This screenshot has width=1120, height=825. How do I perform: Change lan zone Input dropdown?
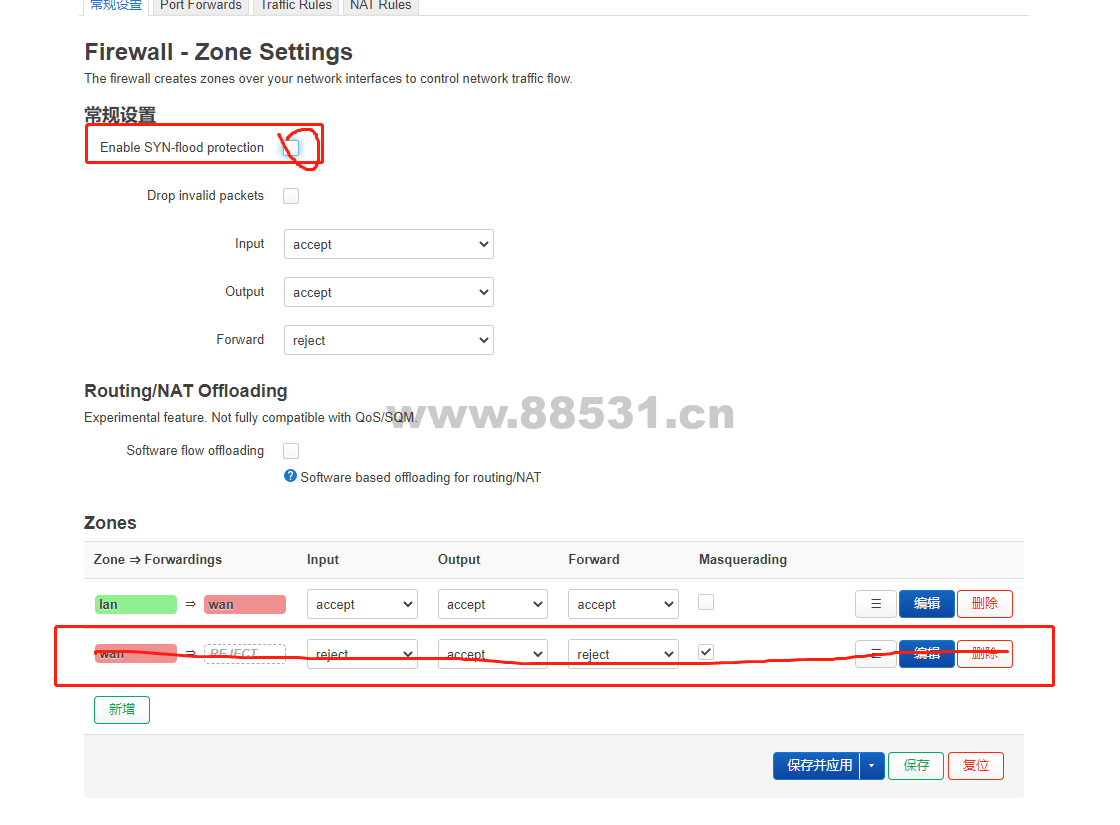tap(362, 604)
